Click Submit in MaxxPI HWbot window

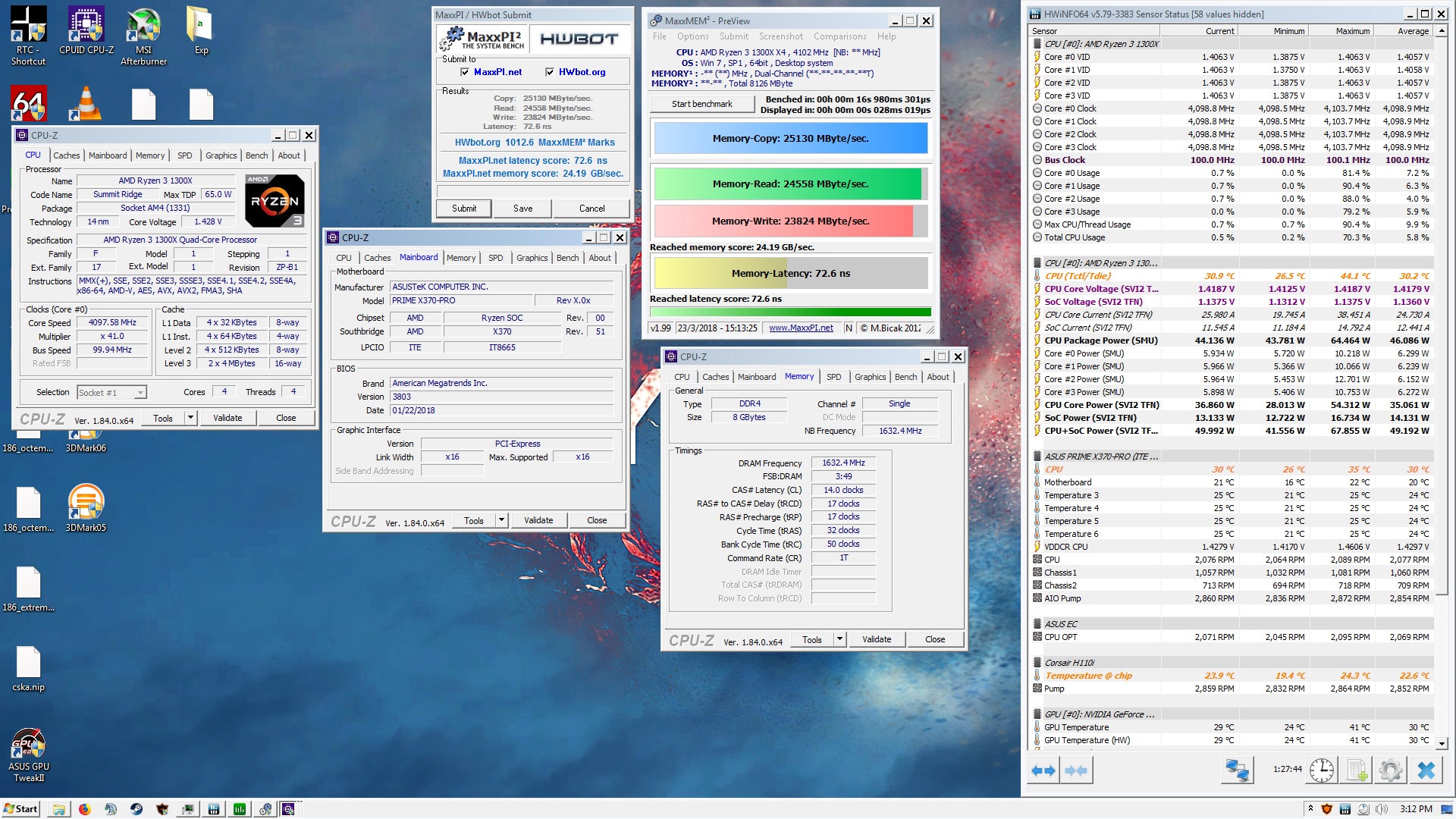pos(464,209)
